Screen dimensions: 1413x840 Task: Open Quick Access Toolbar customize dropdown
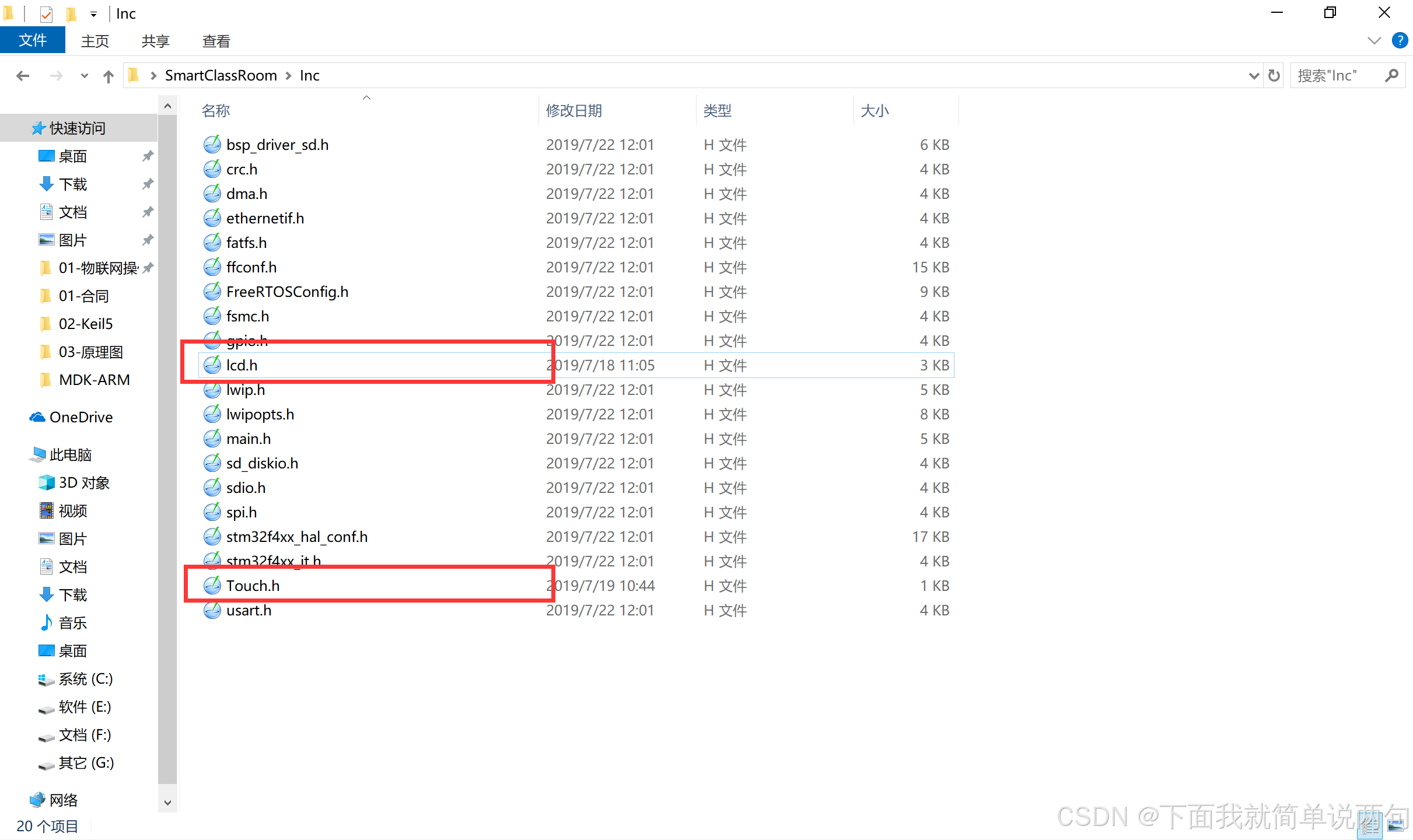click(93, 14)
